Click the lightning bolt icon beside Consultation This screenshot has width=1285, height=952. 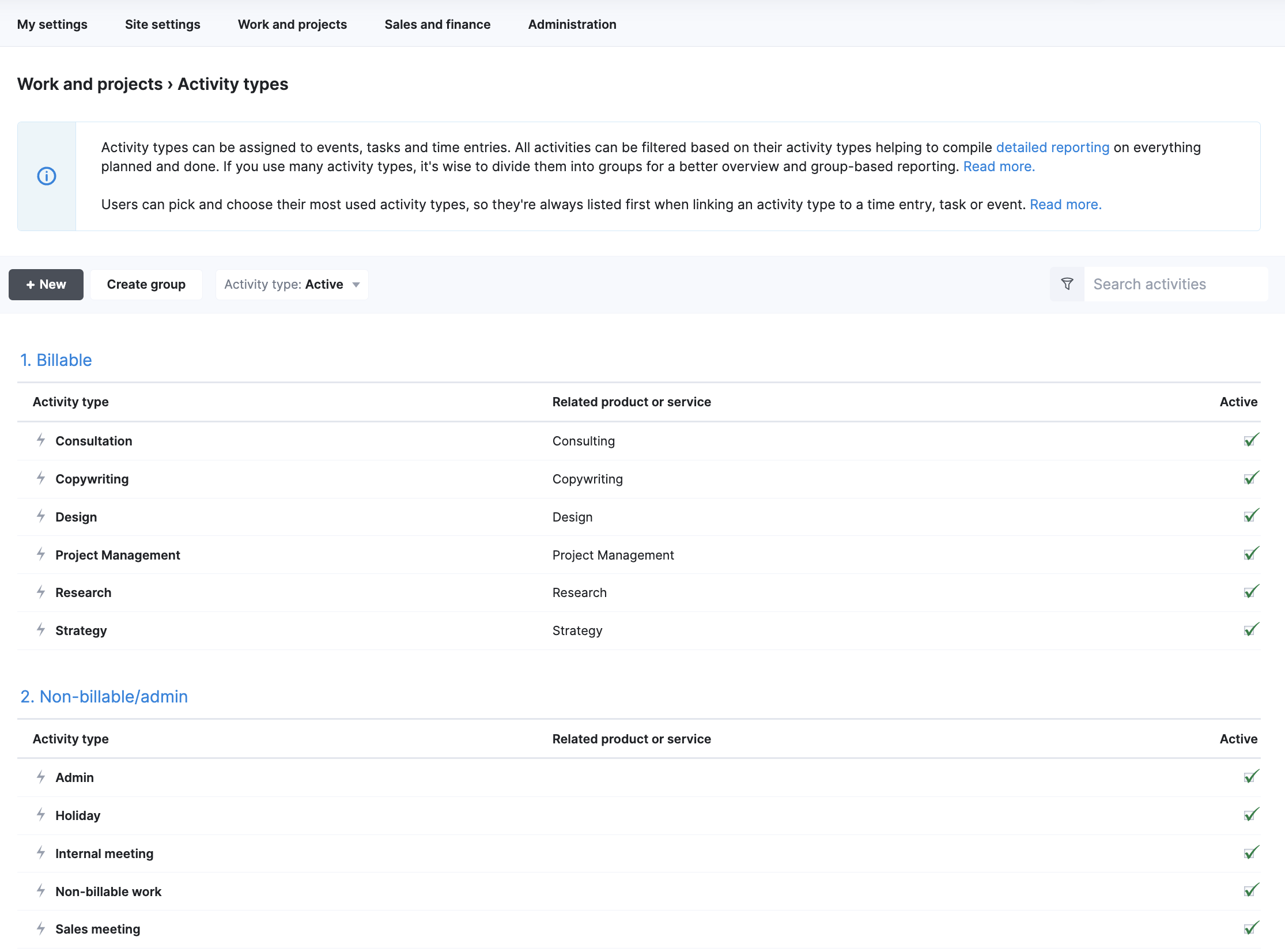pyautogui.click(x=41, y=441)
